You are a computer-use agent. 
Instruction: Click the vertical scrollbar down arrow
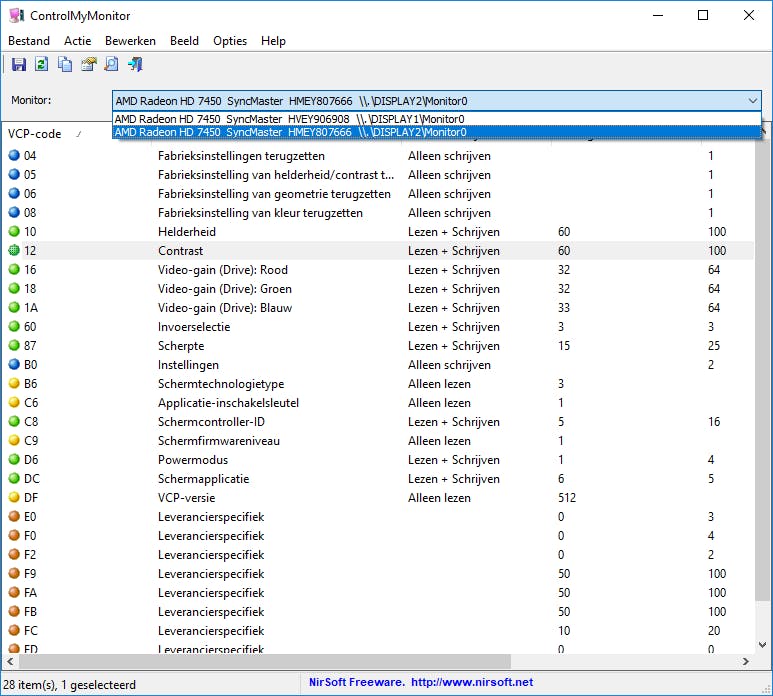763,645
